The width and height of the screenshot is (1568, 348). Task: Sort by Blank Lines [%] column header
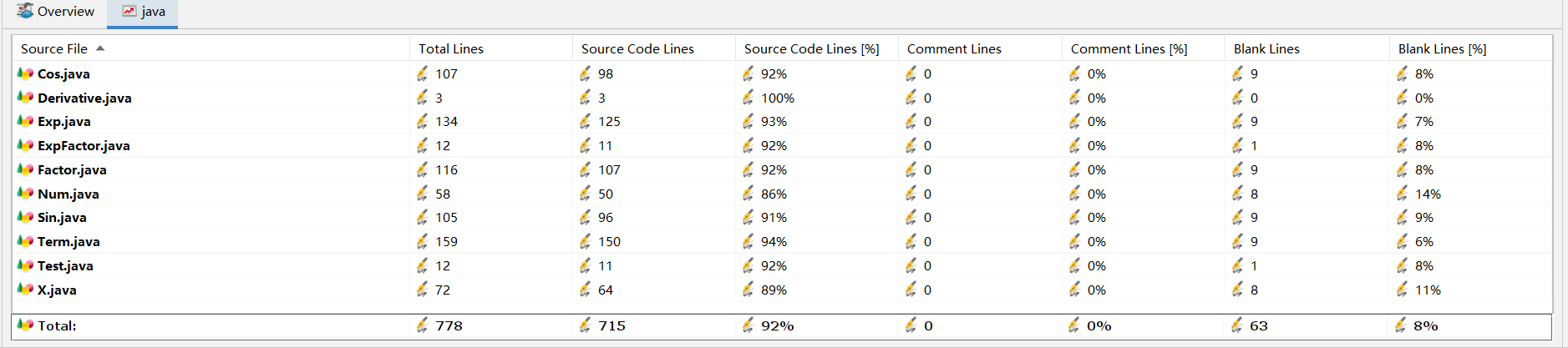point(1442,48)
